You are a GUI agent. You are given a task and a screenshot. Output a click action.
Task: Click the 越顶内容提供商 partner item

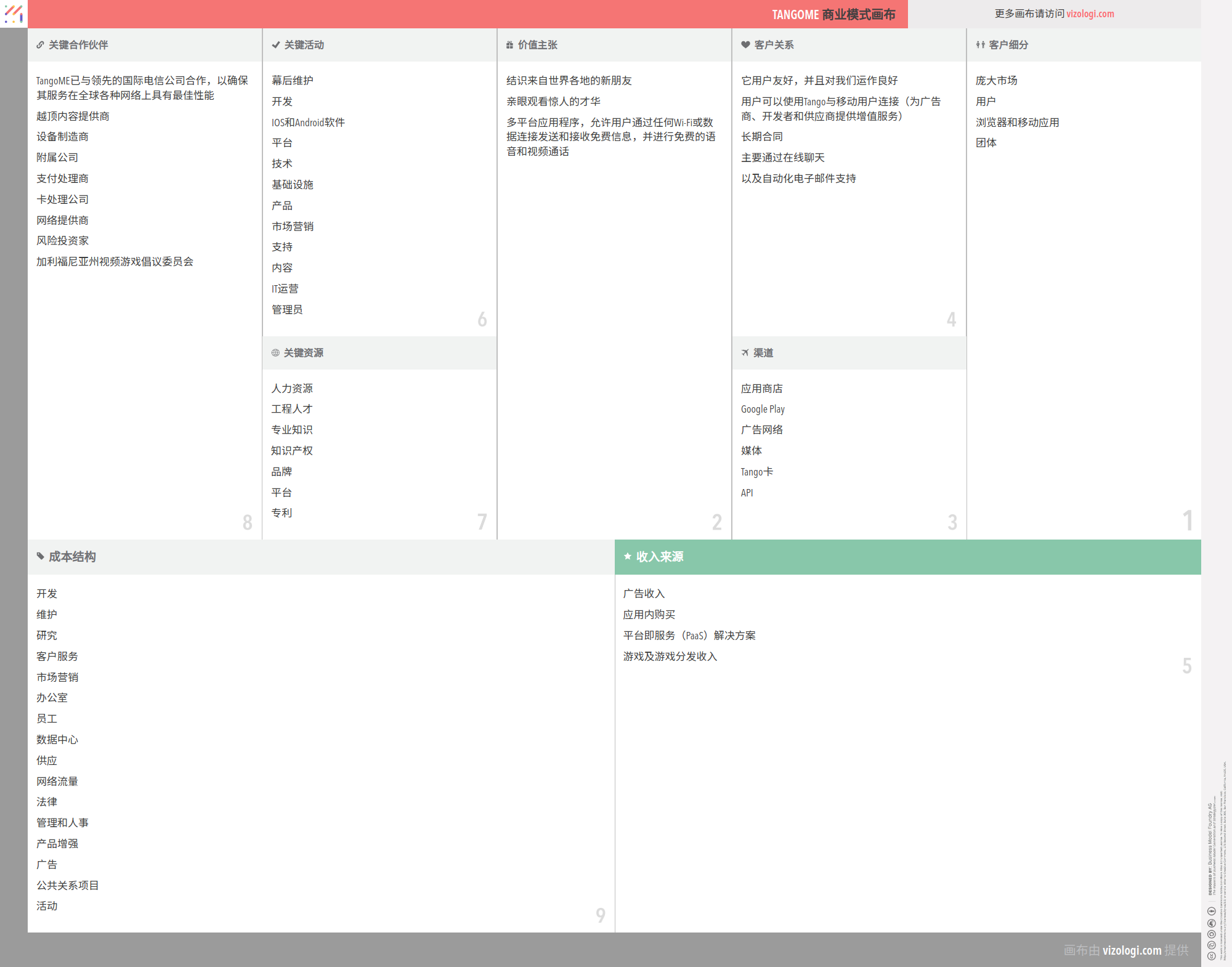(x=73, y=116)
